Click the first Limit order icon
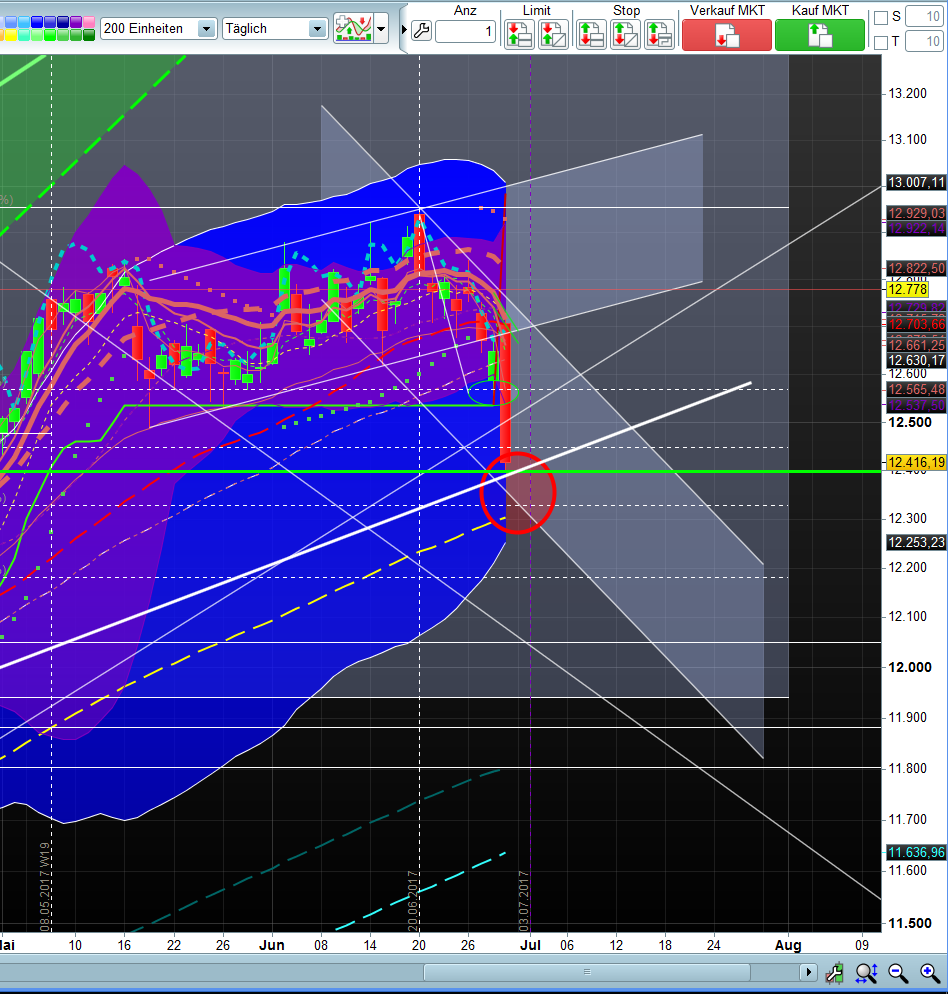948x994 pixels. coord(519,34)
